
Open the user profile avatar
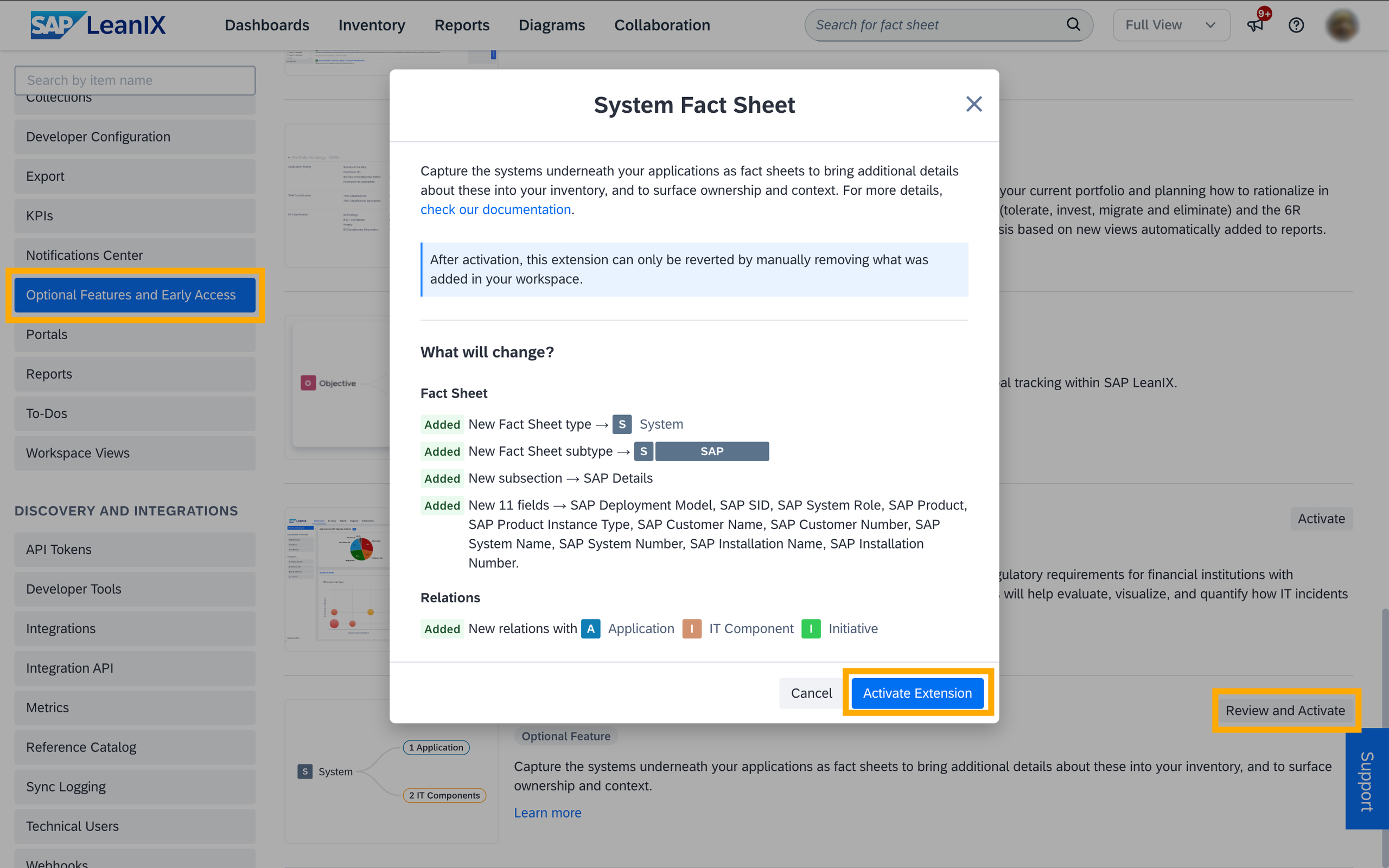click(1342, 25)
